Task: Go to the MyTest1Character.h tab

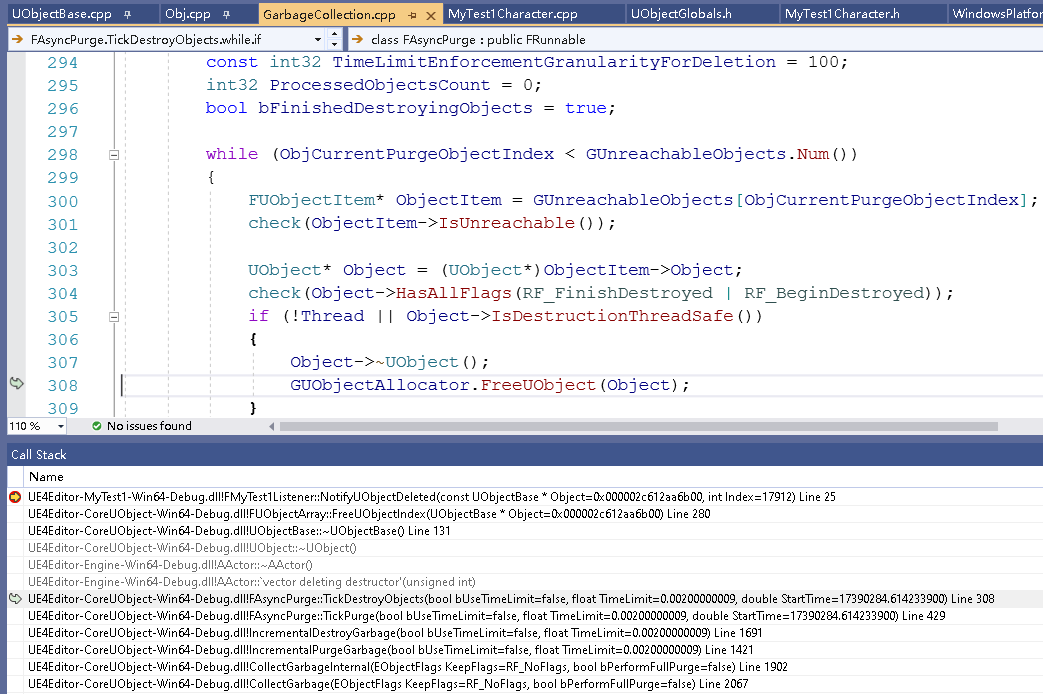Action: [x=842, y=14]
